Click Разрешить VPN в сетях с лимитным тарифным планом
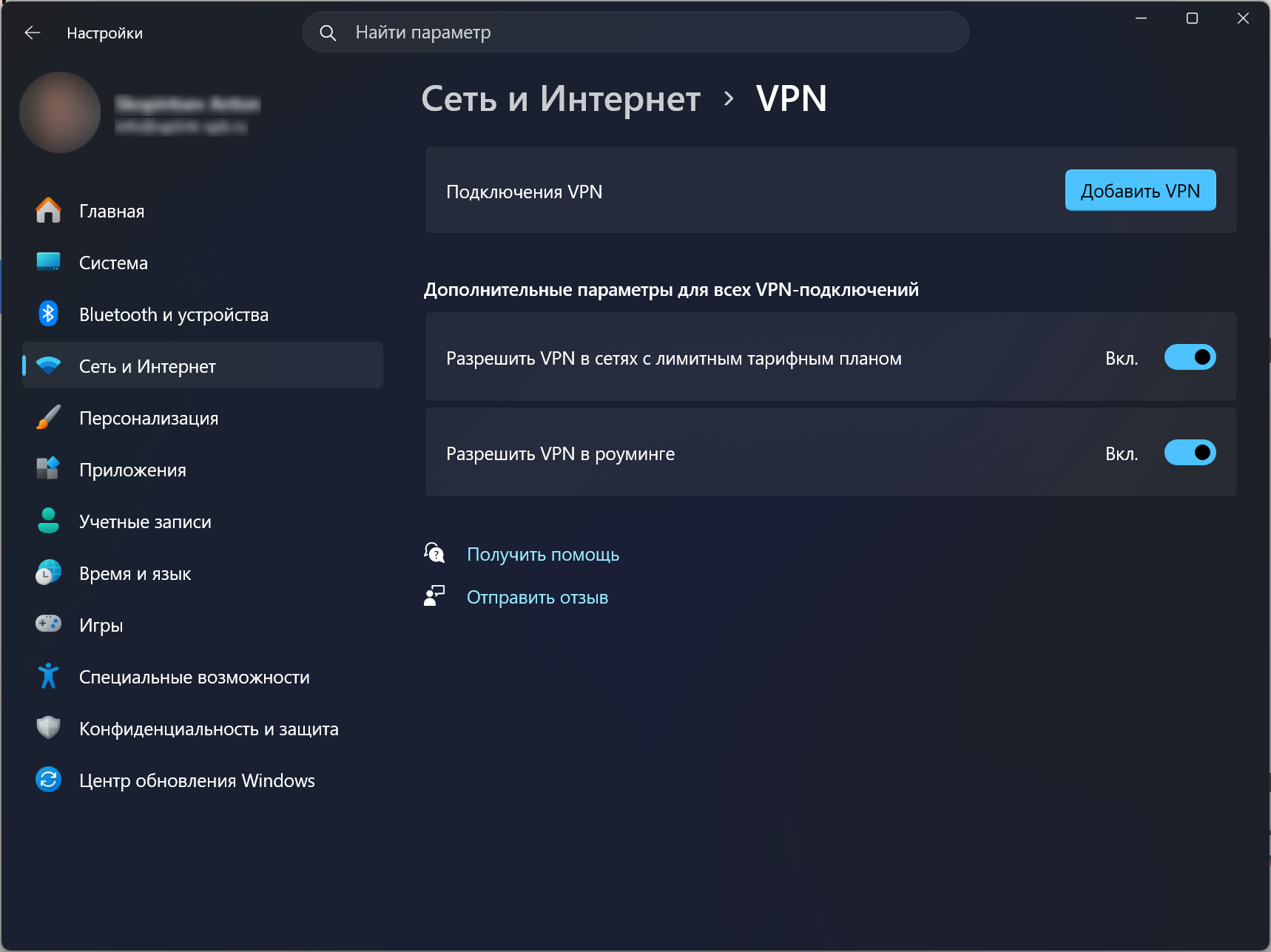Viewport: 1271px width, 952px height. [674, 359]
